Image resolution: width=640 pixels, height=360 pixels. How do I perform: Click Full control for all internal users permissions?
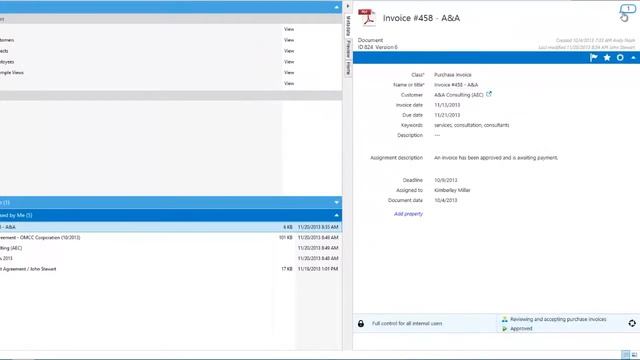(407, 324)
